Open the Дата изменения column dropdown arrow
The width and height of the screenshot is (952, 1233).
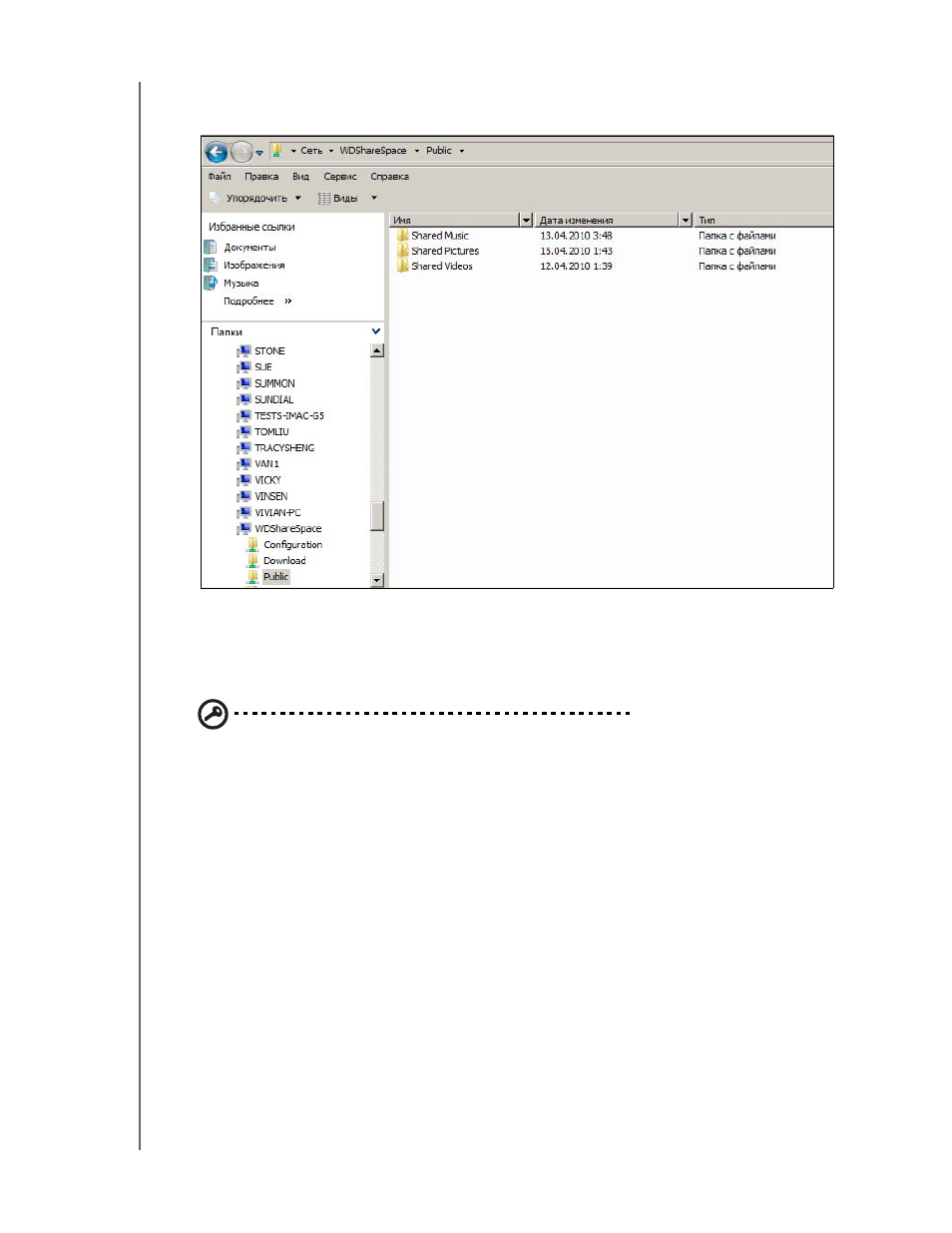coord(685,220)
